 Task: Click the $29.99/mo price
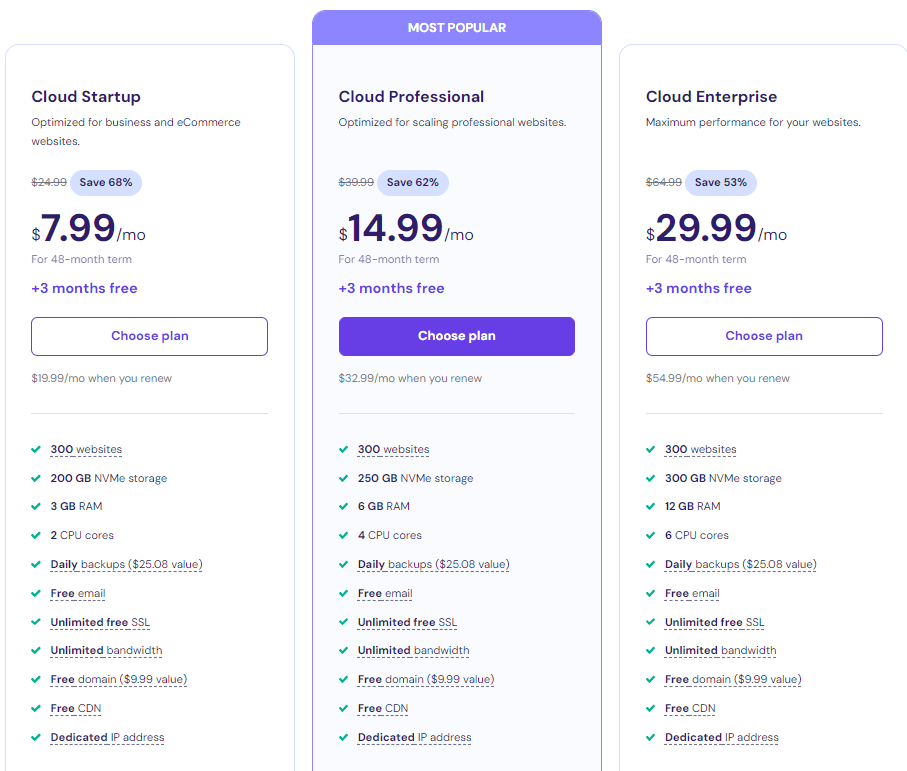[716, 228]
